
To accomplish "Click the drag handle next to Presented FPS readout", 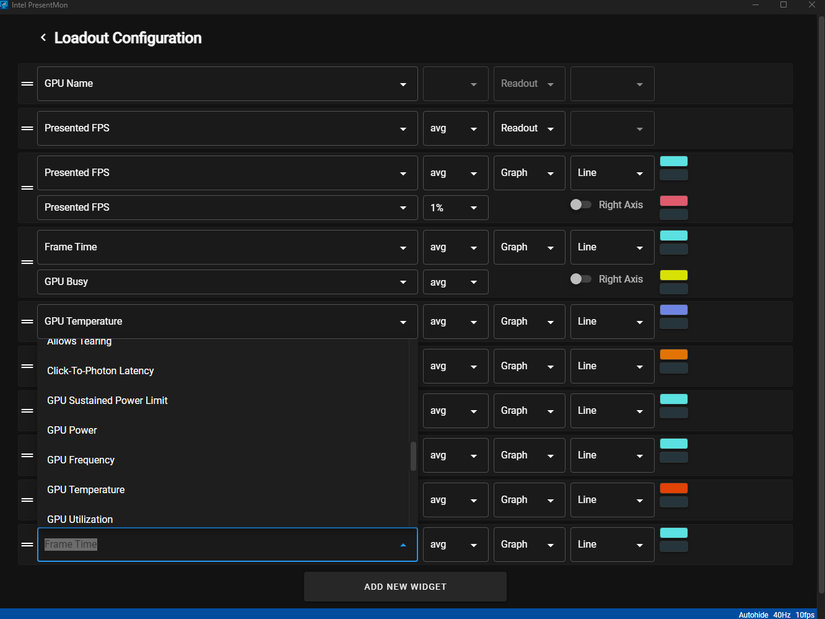I will [26, 128].
